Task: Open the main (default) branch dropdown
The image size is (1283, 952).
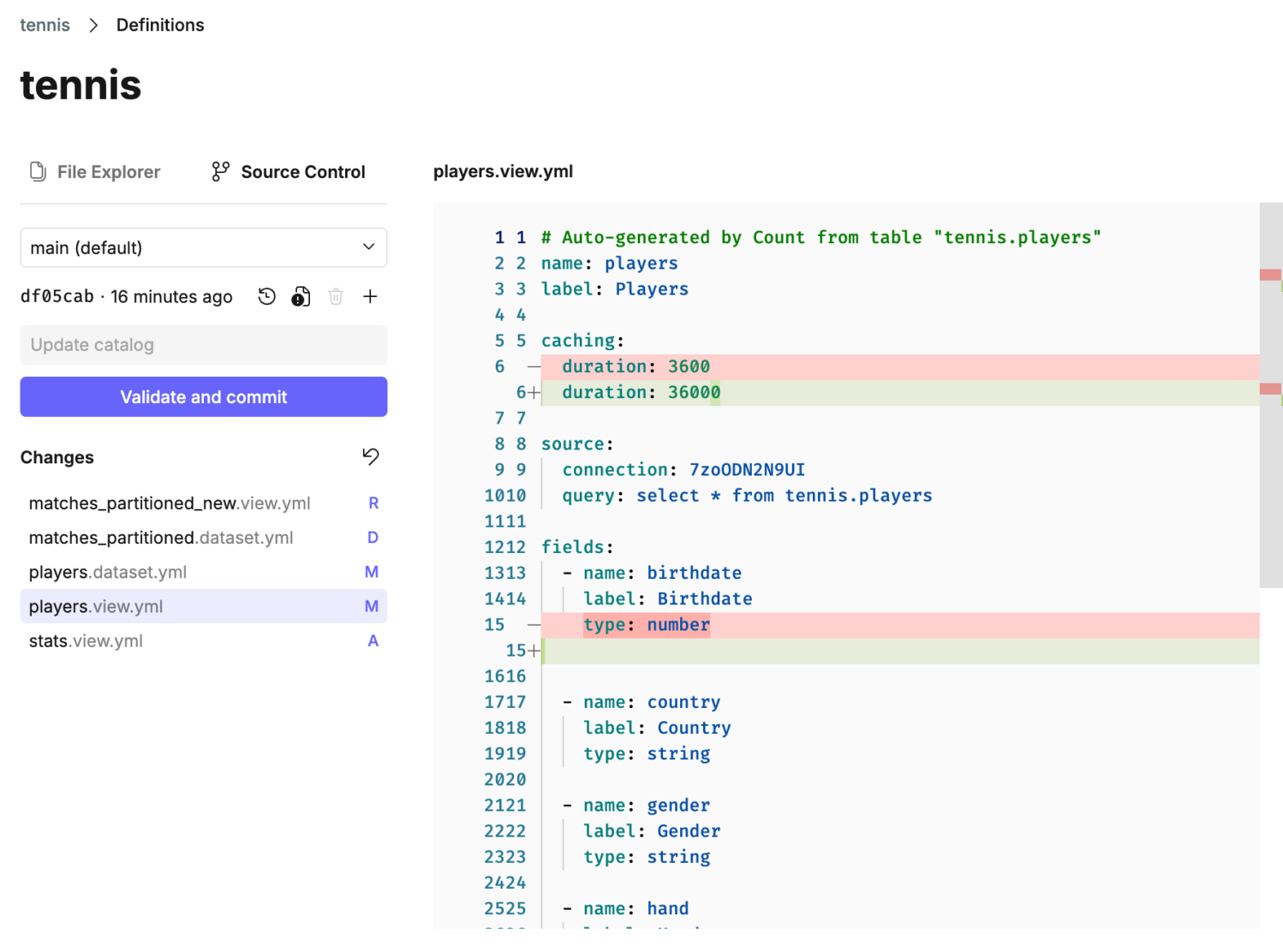Action: [x=204, y=247]
